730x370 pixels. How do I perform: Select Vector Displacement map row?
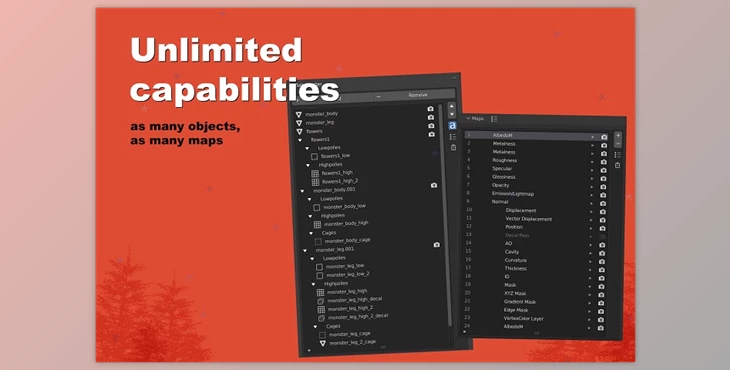point(535,219)
